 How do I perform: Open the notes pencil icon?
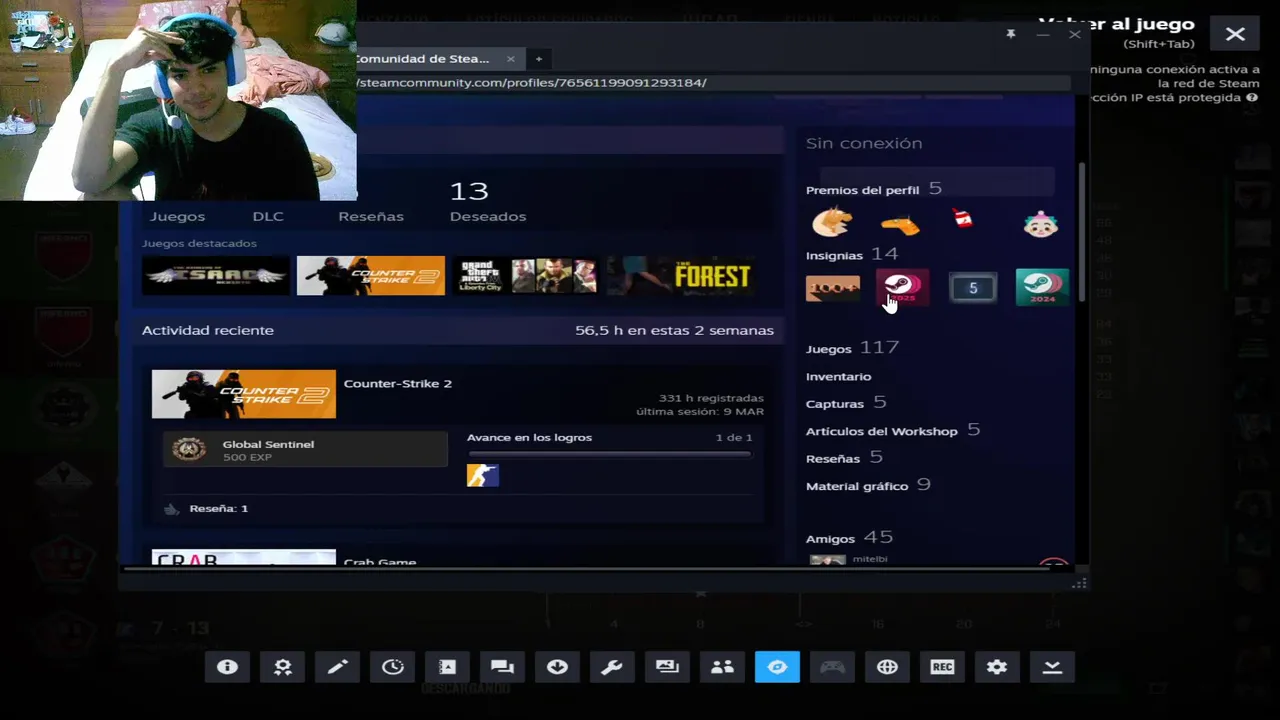tap(337, 667)
